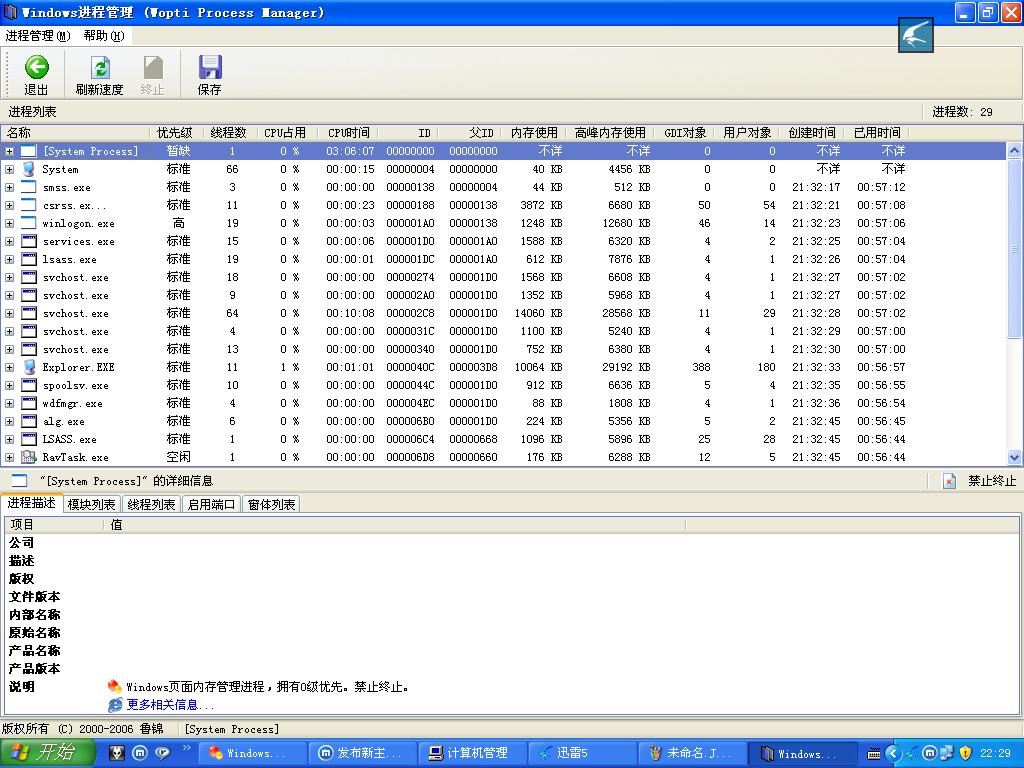Expand the winlogon.exe tree node

tap(9, 223)
